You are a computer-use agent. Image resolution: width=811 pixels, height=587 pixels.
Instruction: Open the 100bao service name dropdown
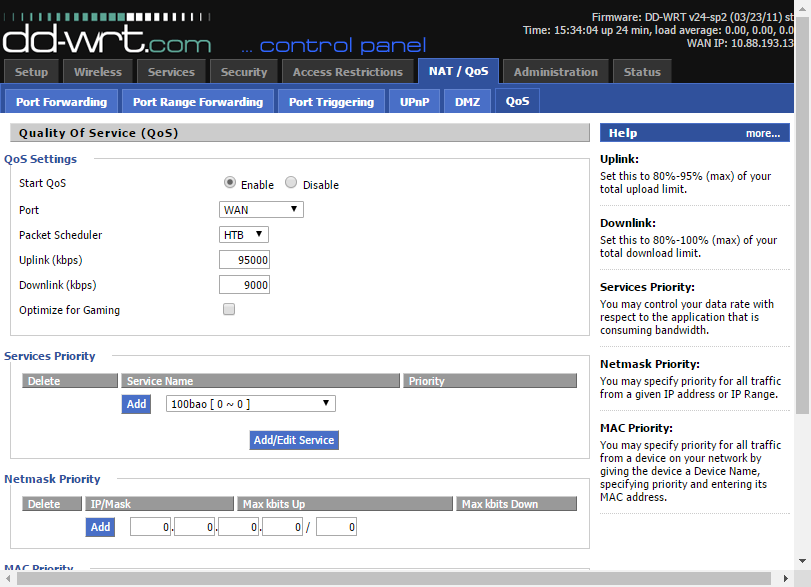tap(250, 404)
